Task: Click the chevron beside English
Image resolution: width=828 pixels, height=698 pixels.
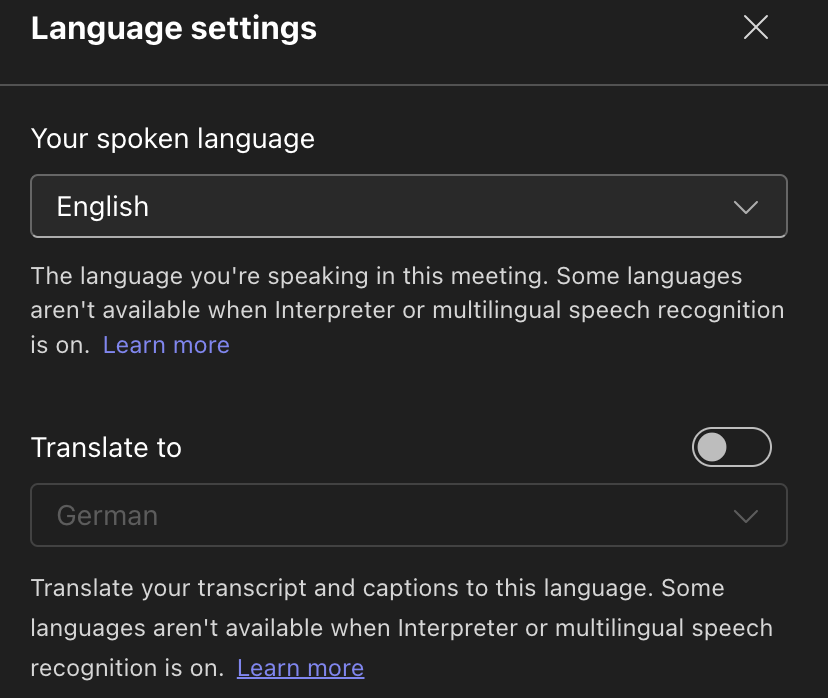Action: coord(745,208)
